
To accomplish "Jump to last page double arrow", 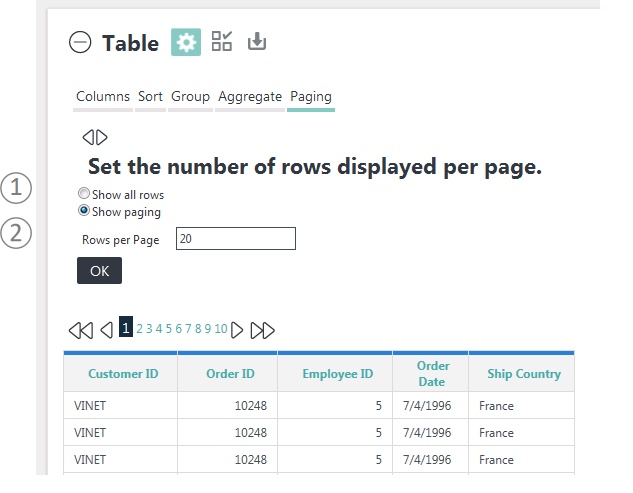I will (x=262, y=330).
